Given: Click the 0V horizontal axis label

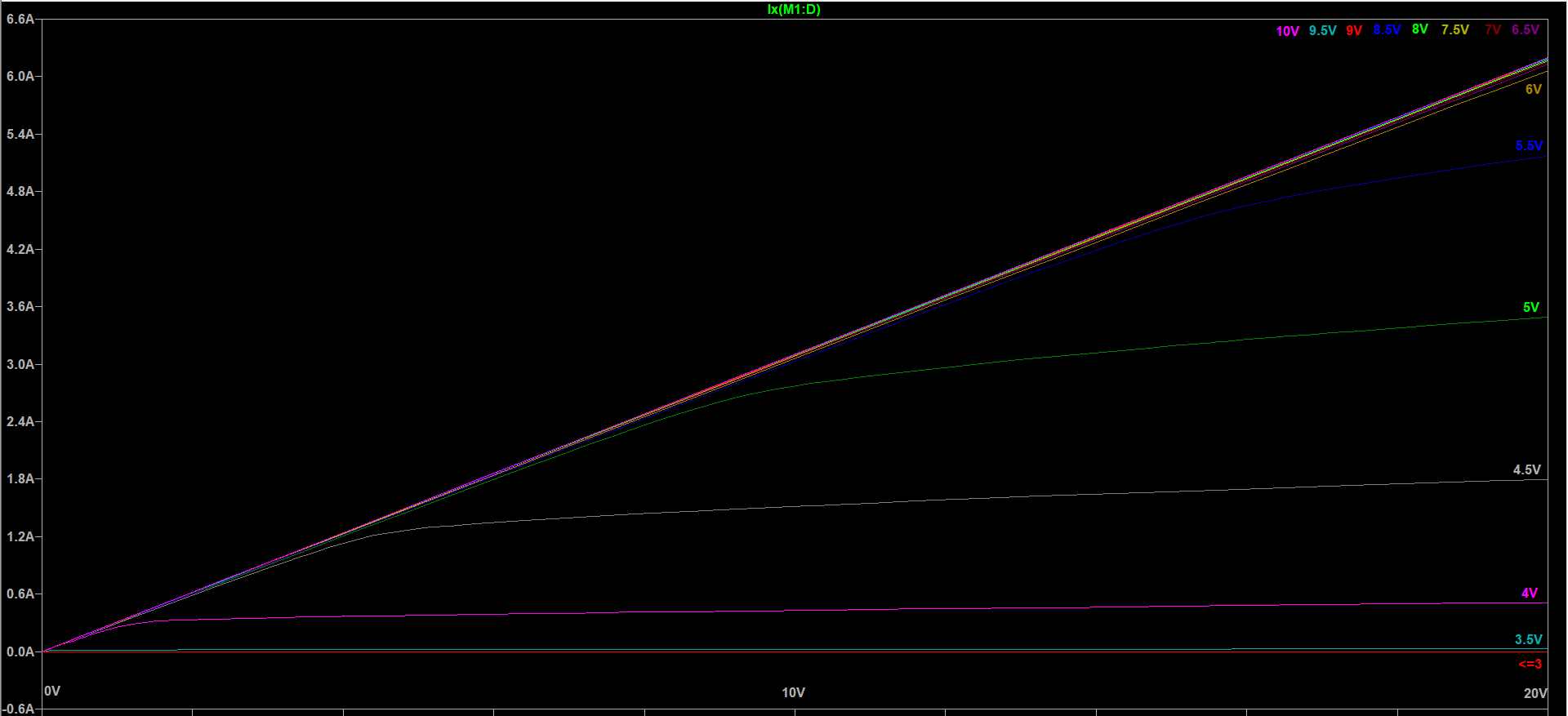Looking at the screenshot, I should pyautogui.click(x=52, y=692).
